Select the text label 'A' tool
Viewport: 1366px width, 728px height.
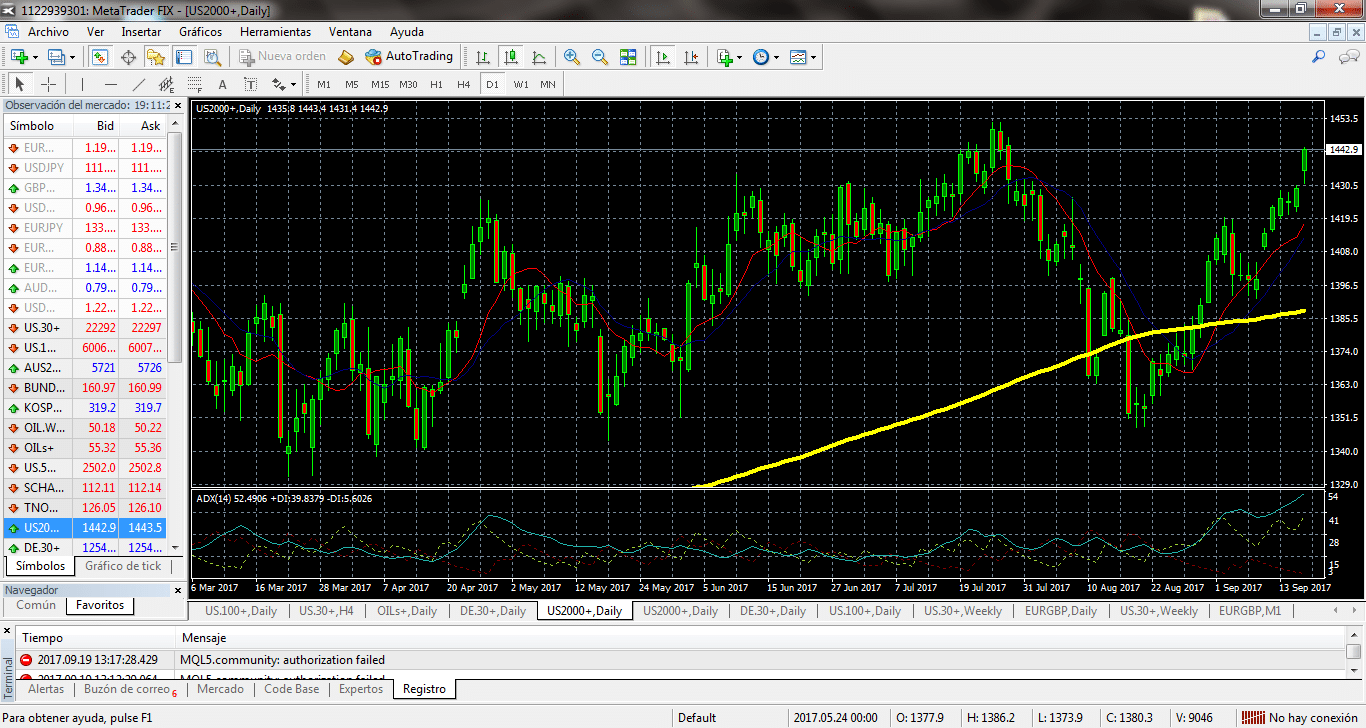(222, 84)
